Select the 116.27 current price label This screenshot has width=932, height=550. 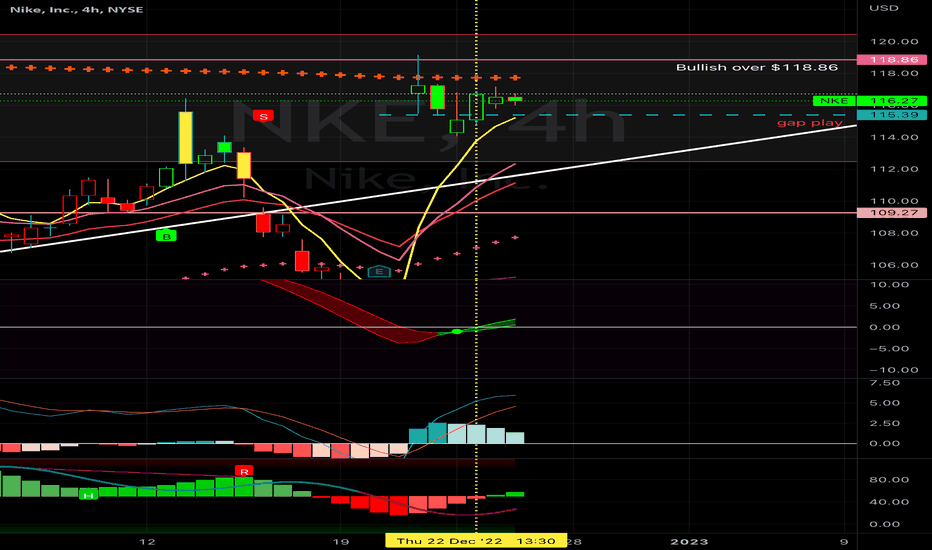892,101
